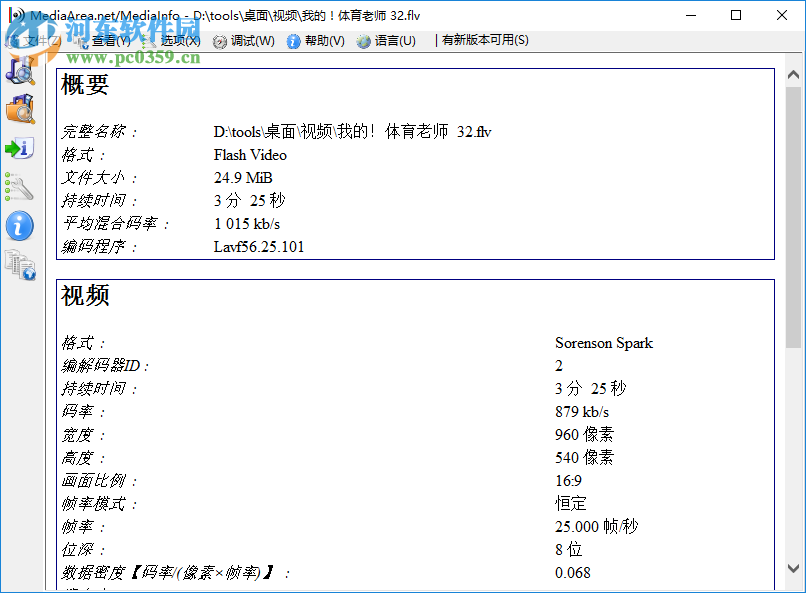Viewport: 806px width, 593px height.
Task: Click the blue info About icon
Action: [x=22, y=226]
